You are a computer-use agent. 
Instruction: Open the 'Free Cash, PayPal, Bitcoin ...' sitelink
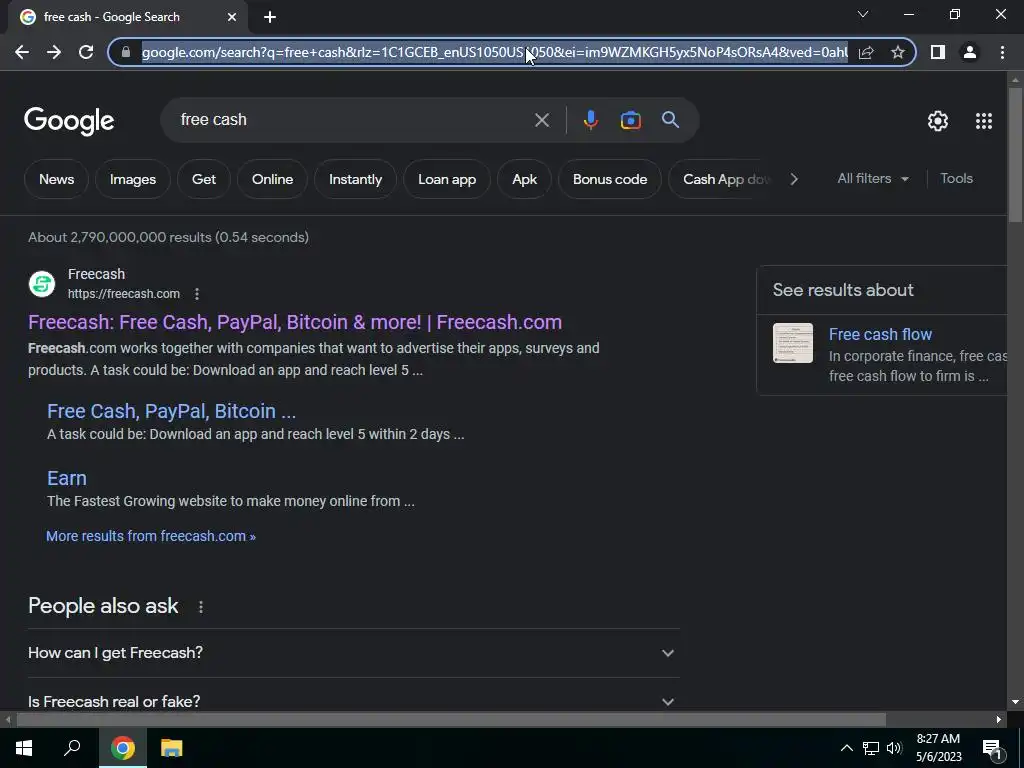(x=171, y=411)
